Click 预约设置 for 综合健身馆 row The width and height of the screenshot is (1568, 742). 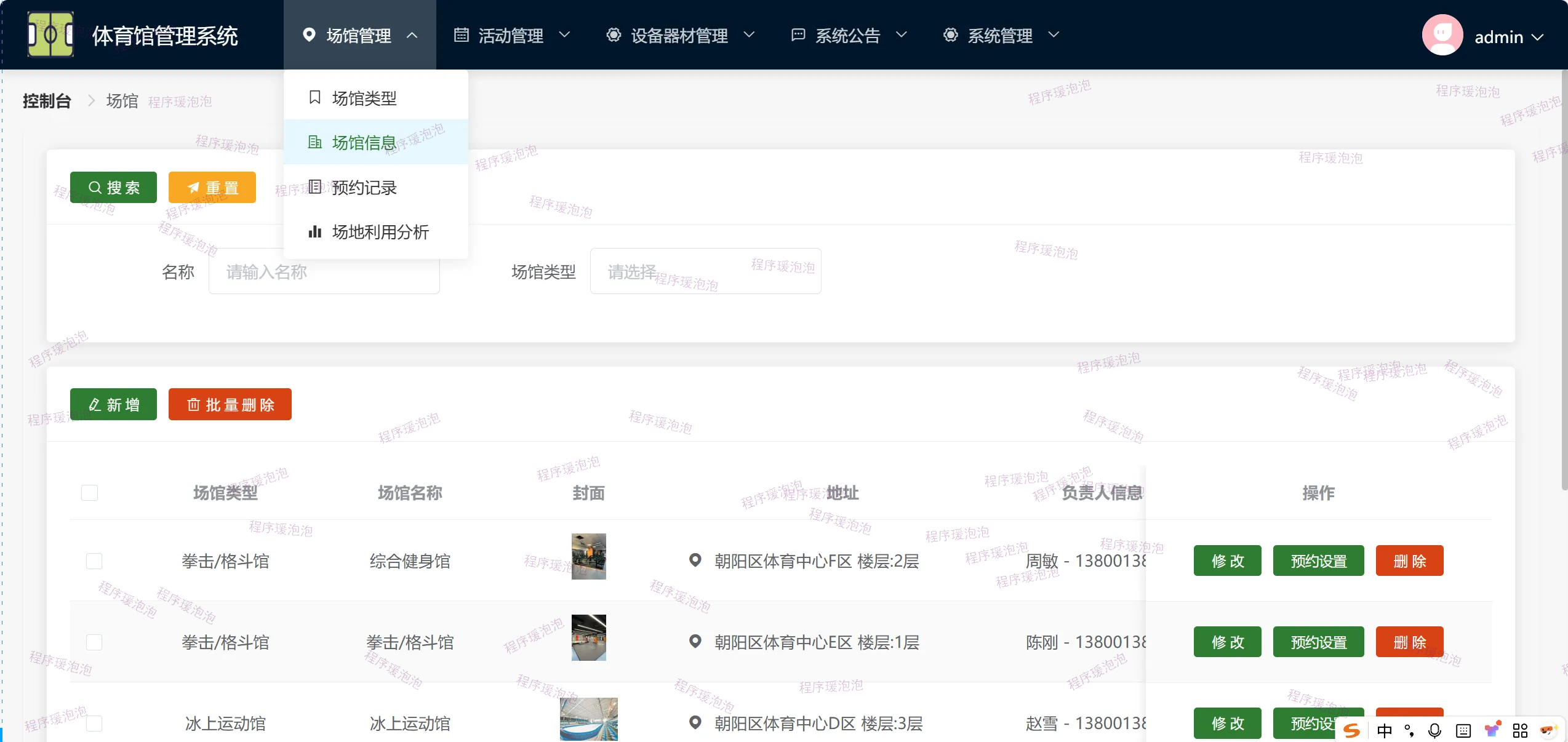tap(1318, 561)
